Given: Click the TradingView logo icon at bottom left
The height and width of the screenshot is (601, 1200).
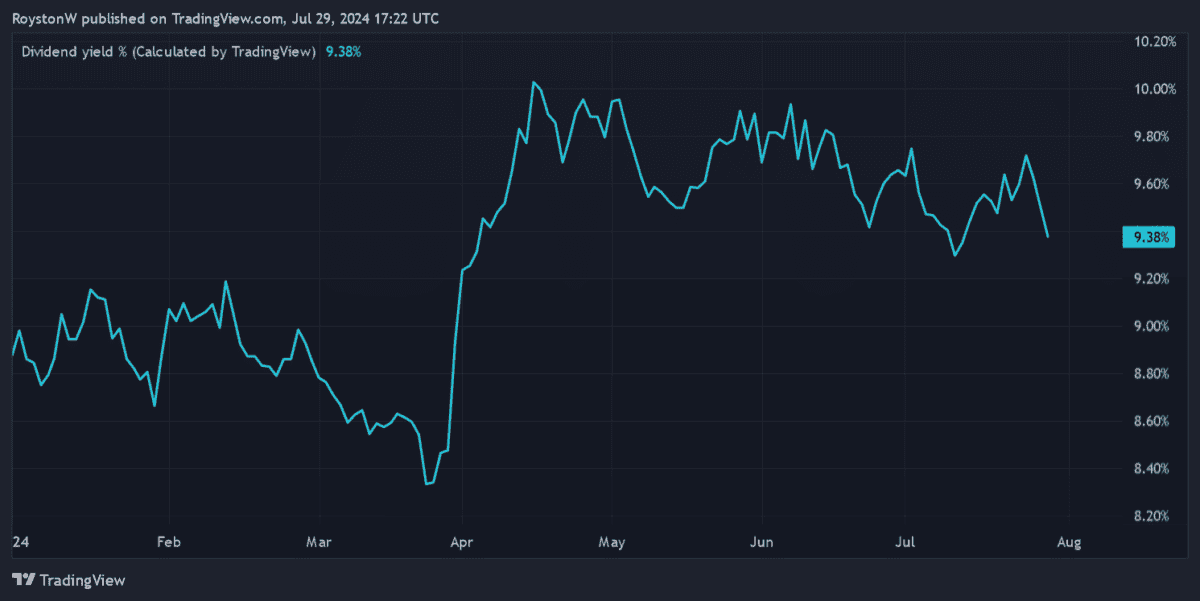Looking at the screenshot, I should [23, 580].
